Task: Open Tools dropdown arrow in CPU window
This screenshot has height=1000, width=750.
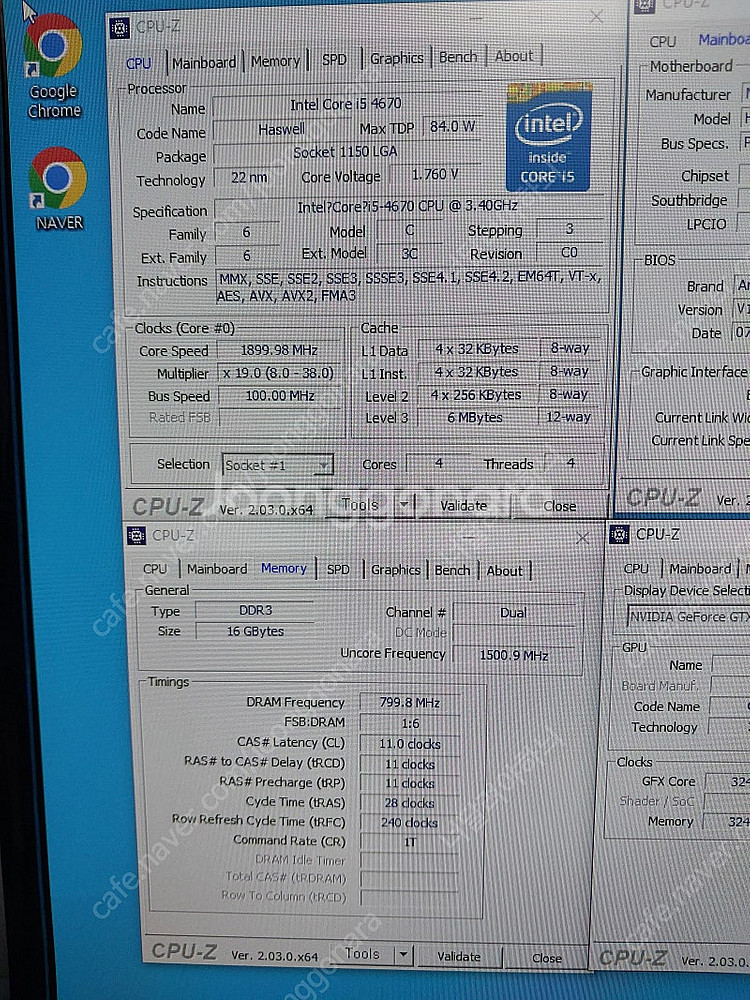Action: pyautogui.click(x=404, y=504)
